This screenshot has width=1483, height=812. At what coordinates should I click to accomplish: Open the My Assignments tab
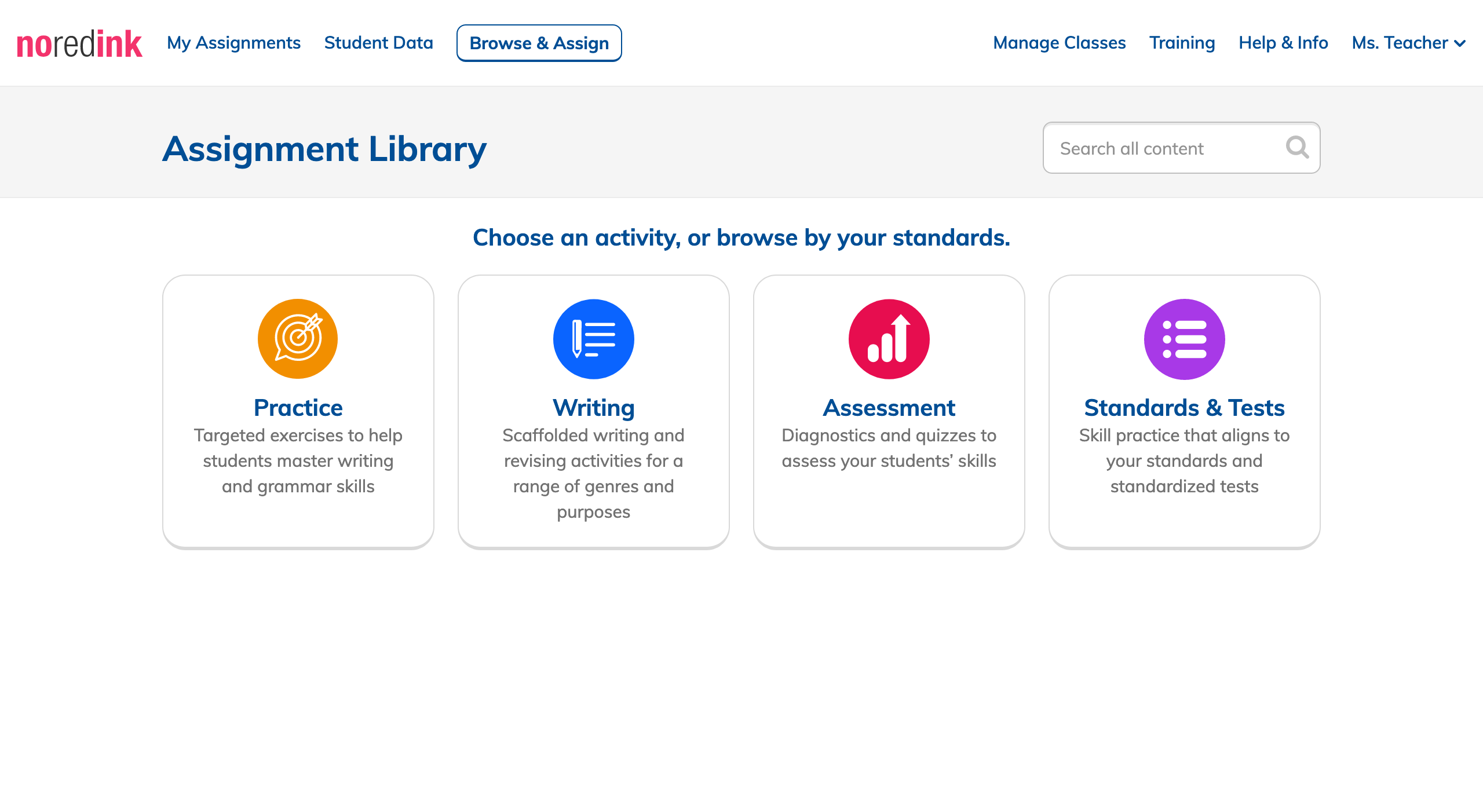233,43
